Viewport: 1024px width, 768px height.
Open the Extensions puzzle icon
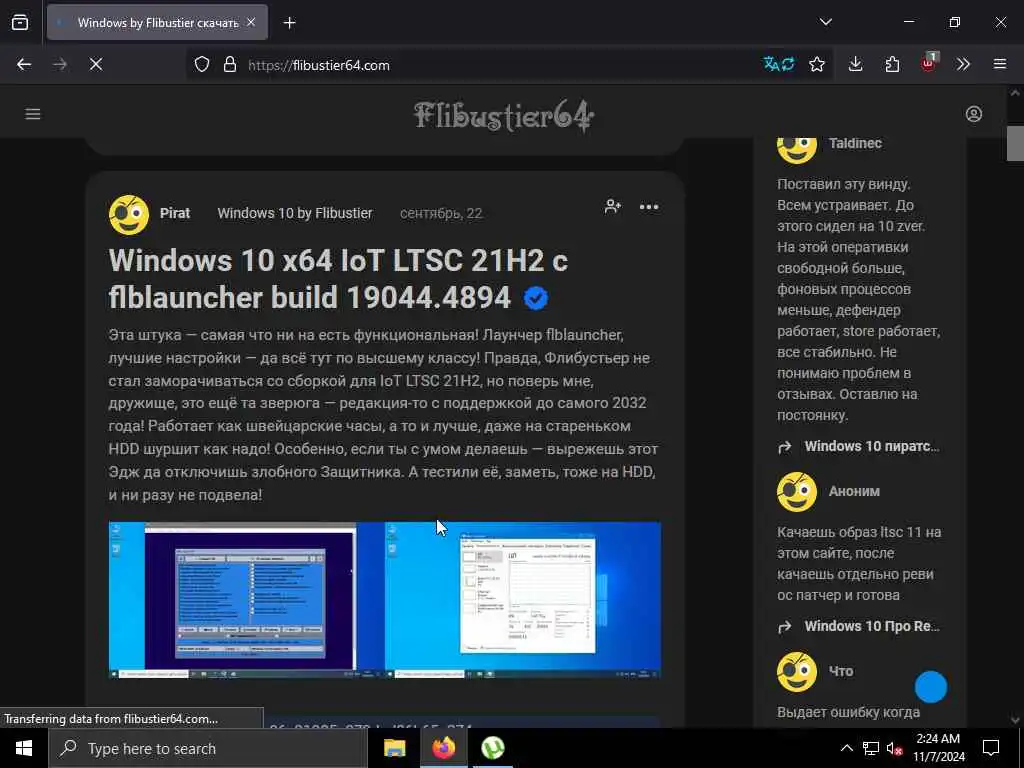pos(892,64)
